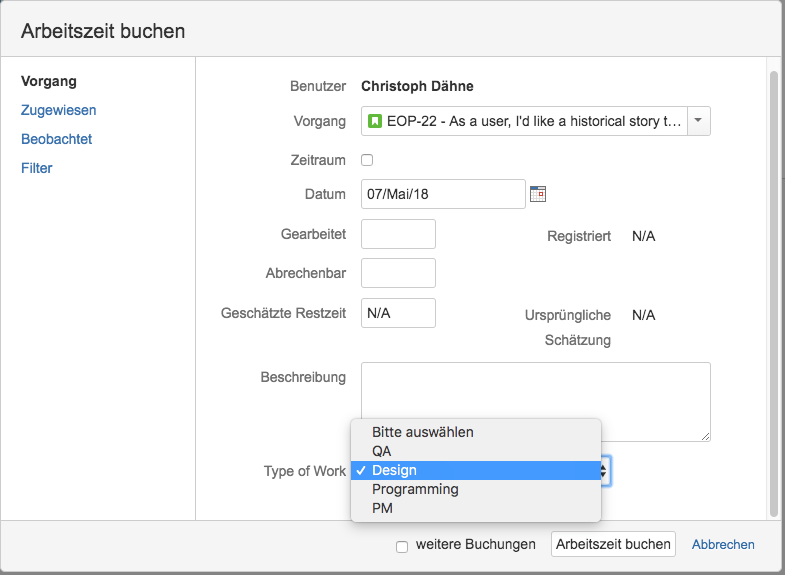785x575 pixels.
Task: Click the EOP-22 issue text in Vorgang field
Action: [534, 121]
